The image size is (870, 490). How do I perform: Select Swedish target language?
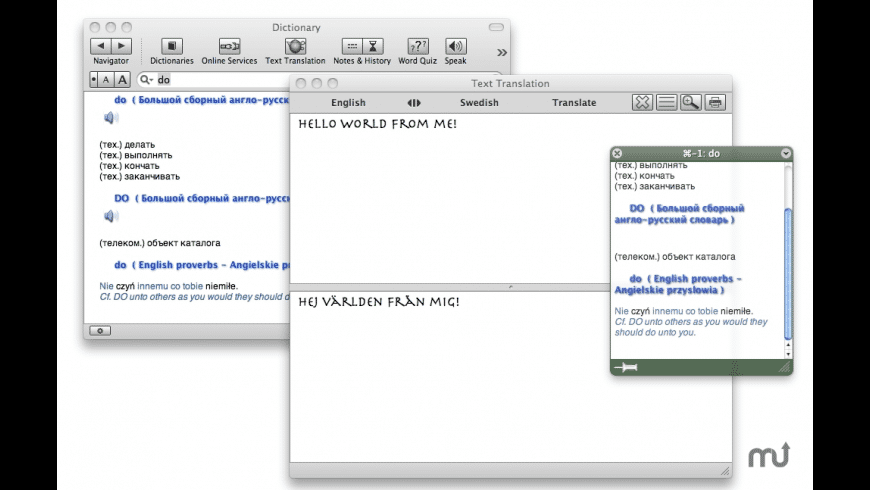pos(479,103)
